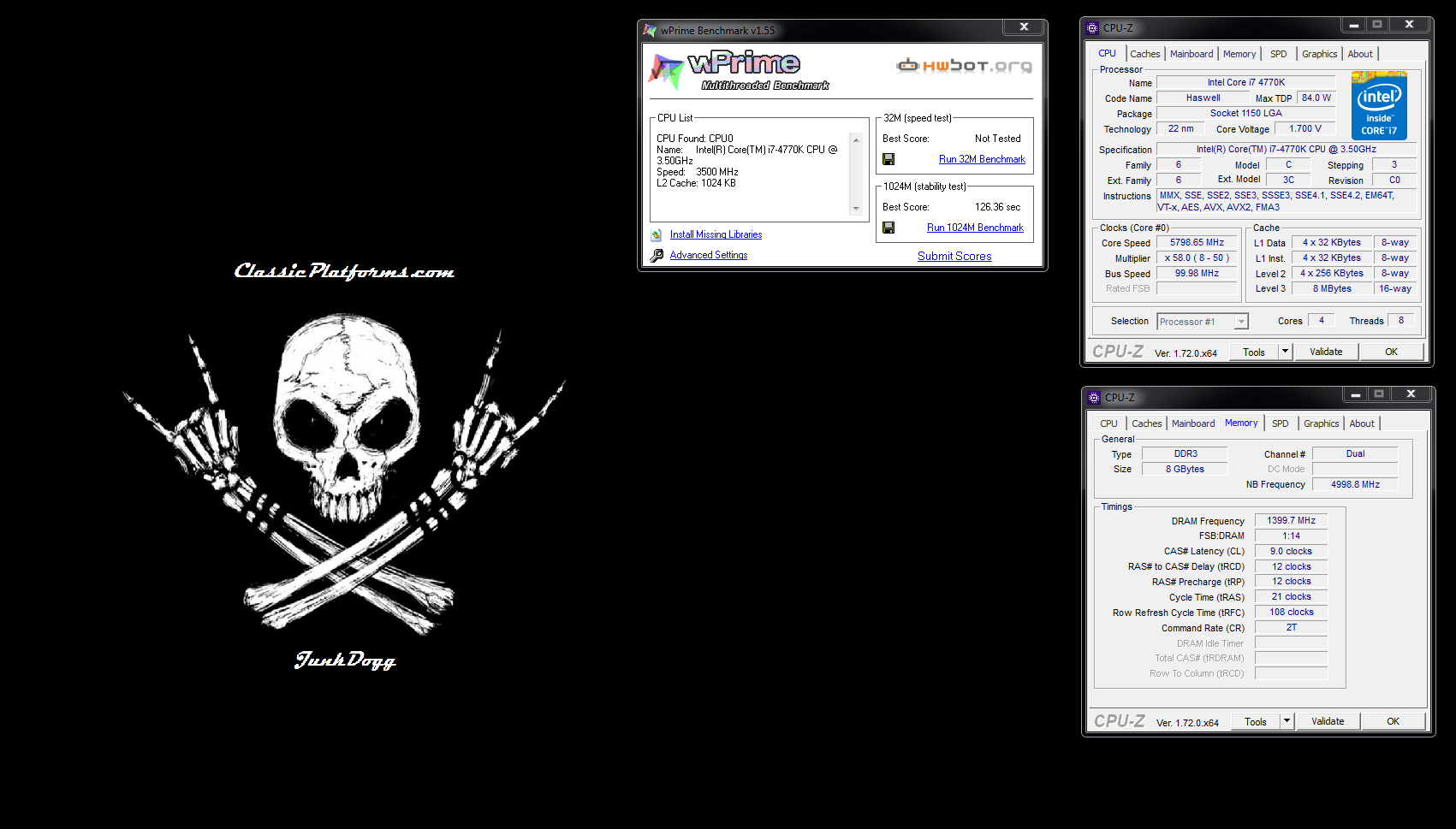Switch to Caches tab in lower CPU-Z
Image resolution: width=1456 pixels, height=829 pixels.
click(1147, 423)
